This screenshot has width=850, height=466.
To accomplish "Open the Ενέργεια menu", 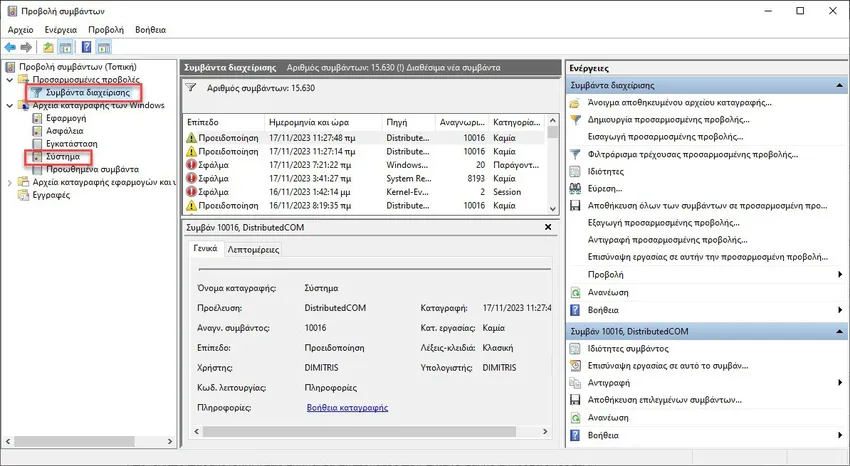I will tap(61, 30).
